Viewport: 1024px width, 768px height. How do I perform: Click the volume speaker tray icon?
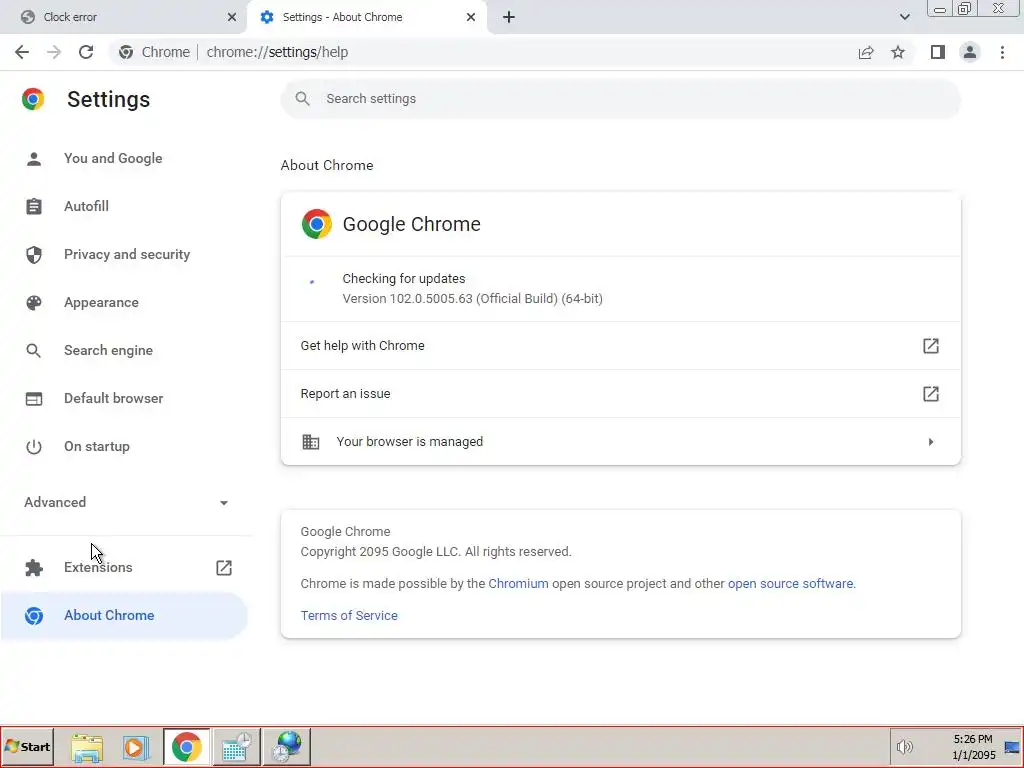(x=904, y=746)
